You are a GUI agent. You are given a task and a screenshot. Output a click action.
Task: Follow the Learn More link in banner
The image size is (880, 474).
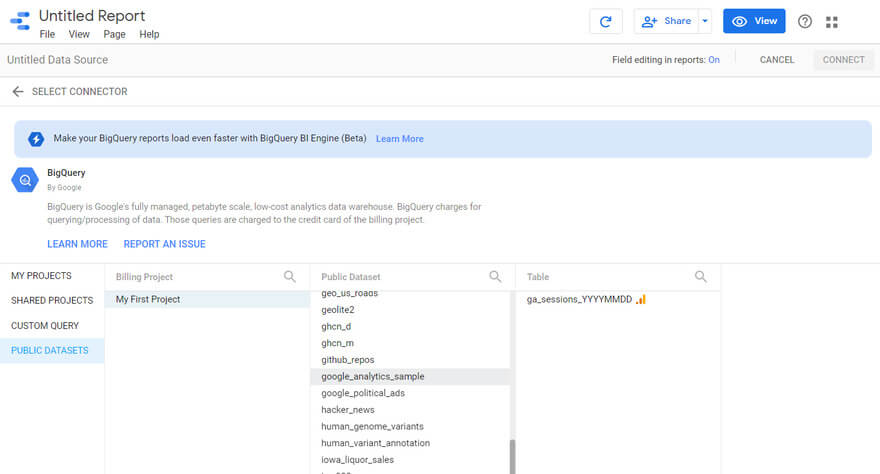point(399,139)
